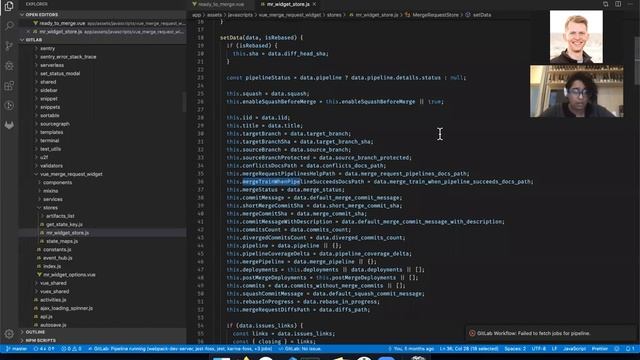Click the JavaScript language mode indicator

point(574,349)
